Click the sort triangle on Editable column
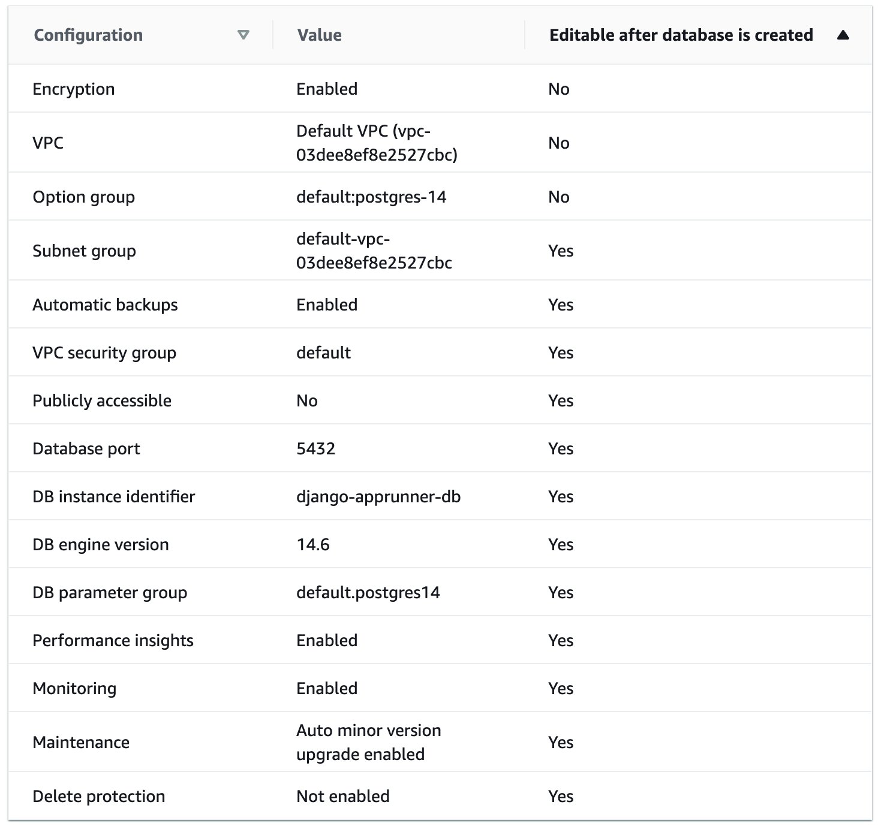Image resolution: width=879 pixels, height=827 pixels. click(843, 34)
